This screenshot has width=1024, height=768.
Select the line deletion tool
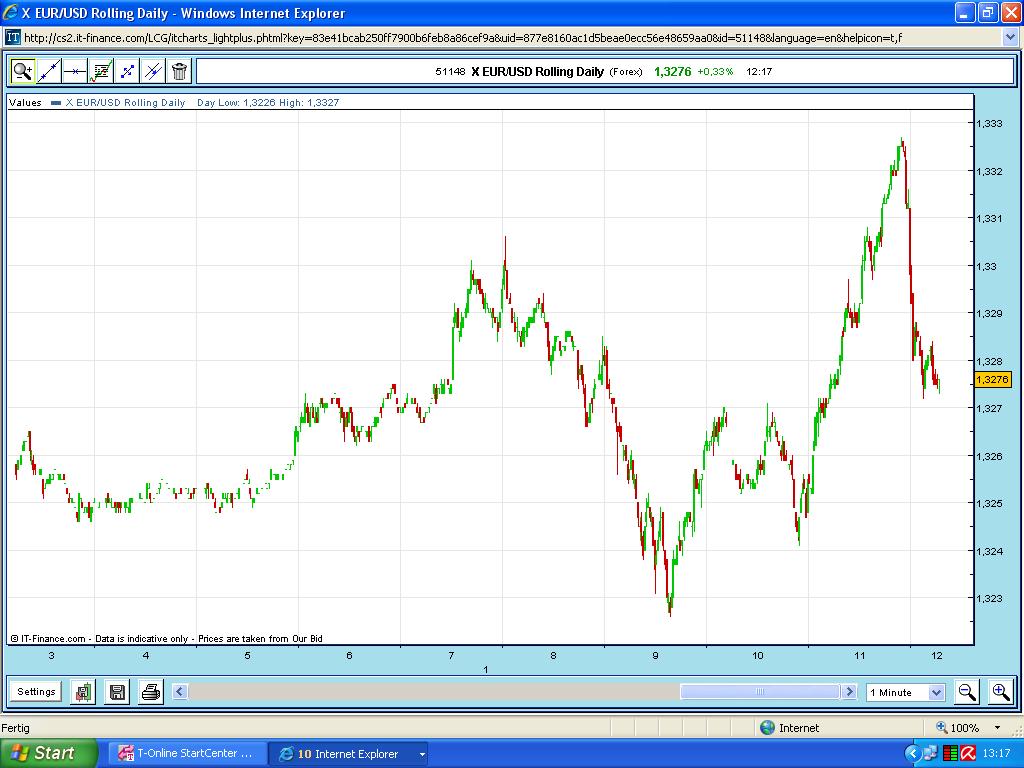click(152, 71)
